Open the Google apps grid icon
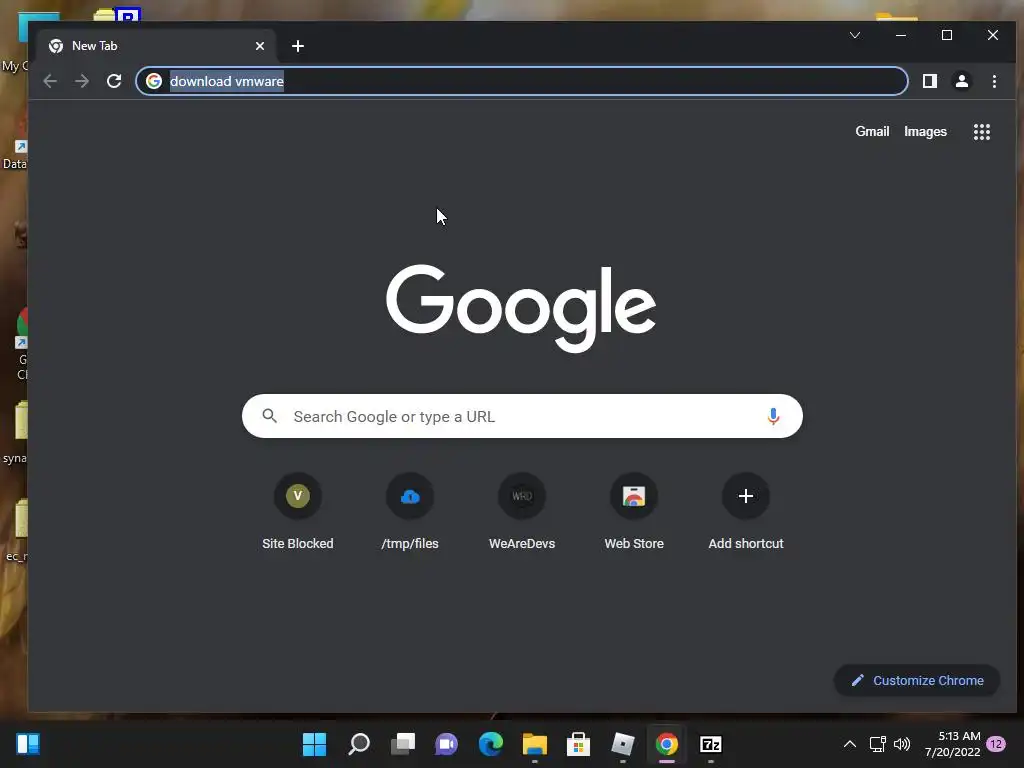Screen dimensions: 1024x768 (982, 132)
